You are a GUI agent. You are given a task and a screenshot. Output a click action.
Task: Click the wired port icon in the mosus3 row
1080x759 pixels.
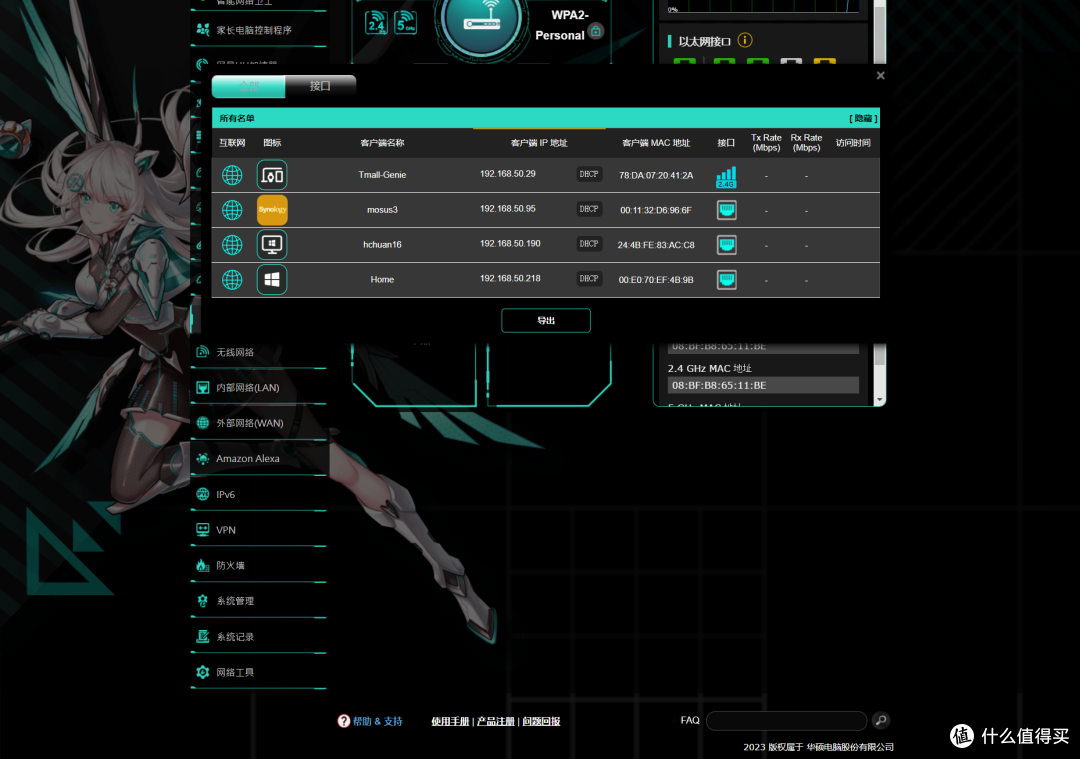click(x=727, y=210)
